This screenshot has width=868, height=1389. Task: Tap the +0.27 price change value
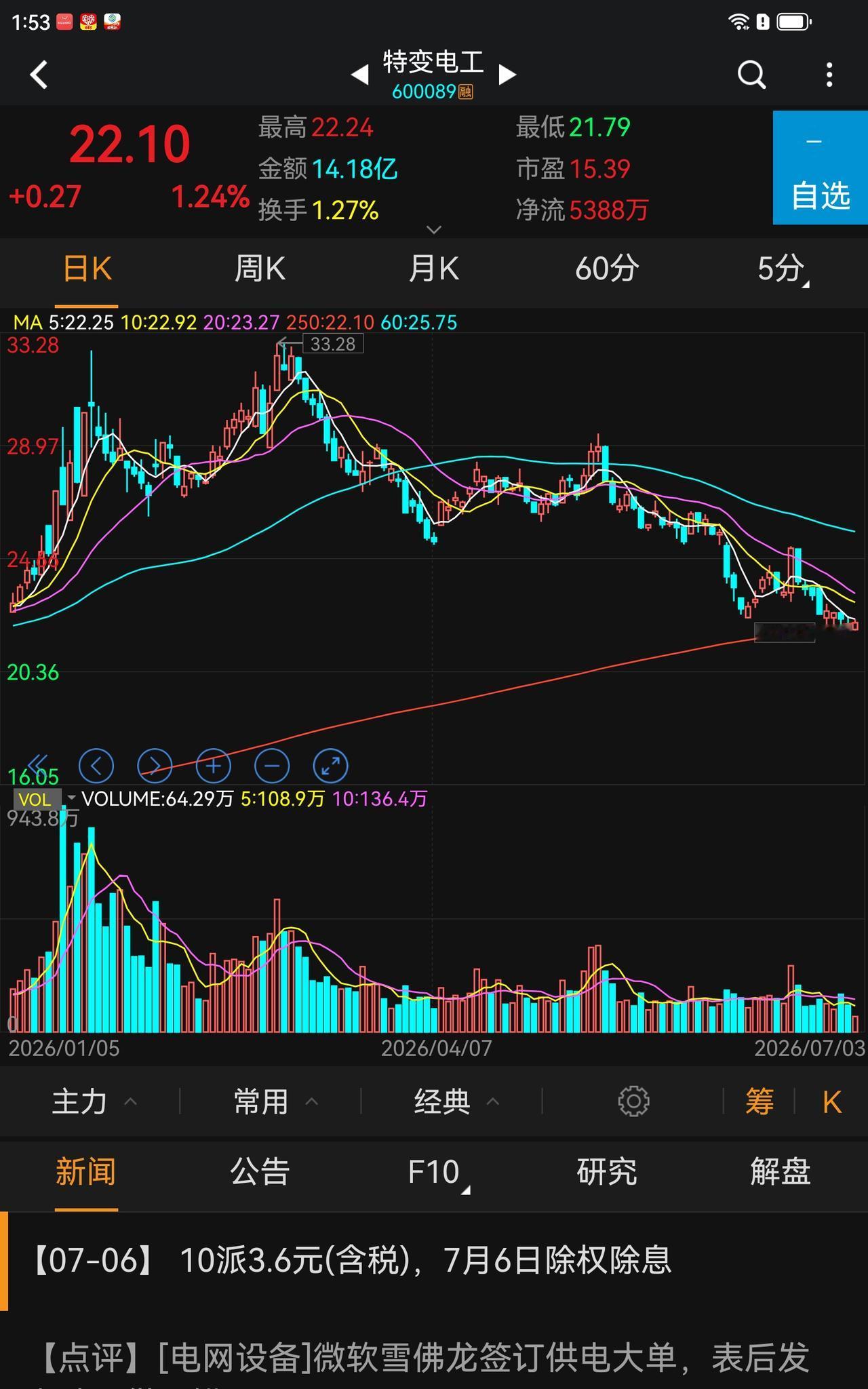tap(45, 197)
